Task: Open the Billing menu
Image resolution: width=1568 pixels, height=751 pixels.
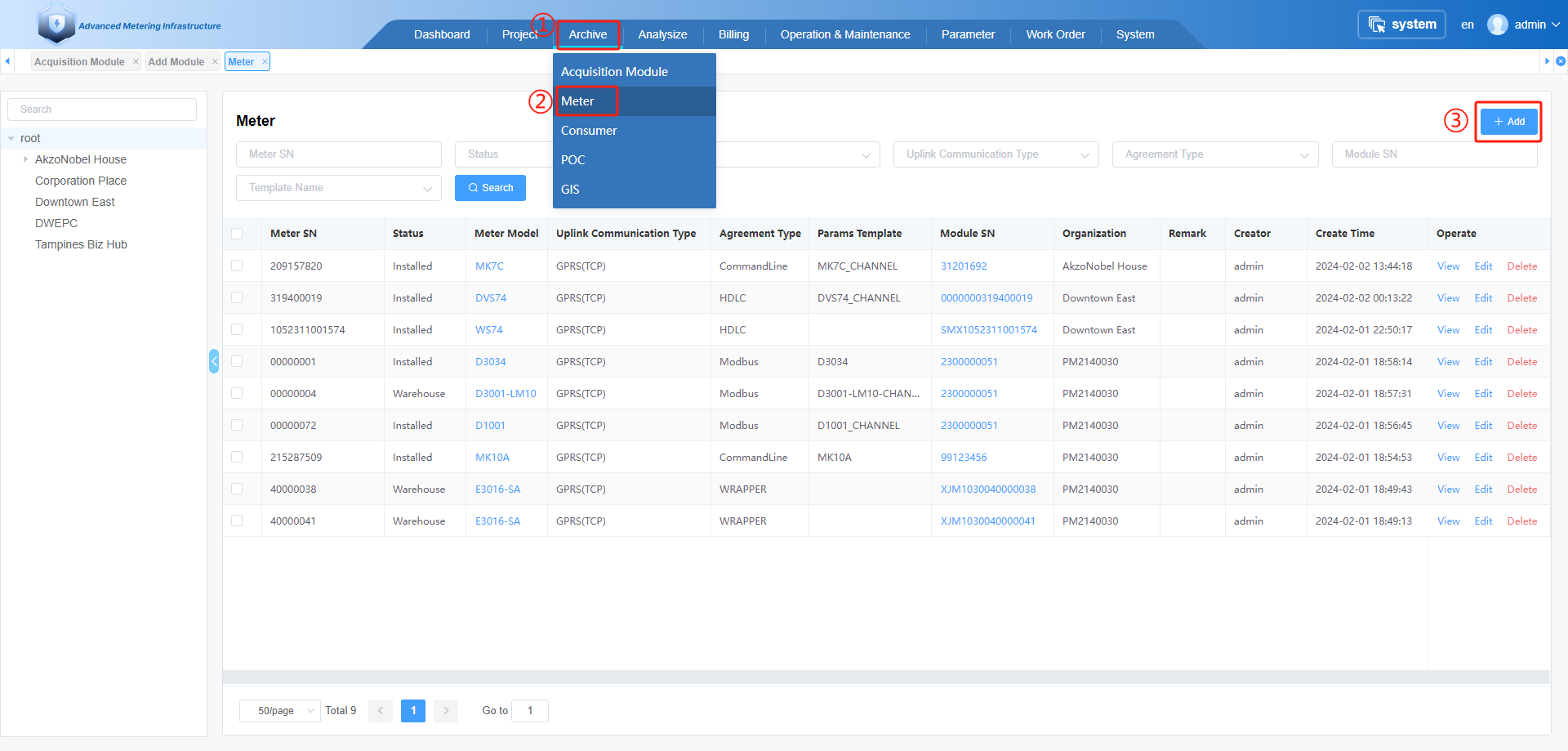Action: coord(733,34)
